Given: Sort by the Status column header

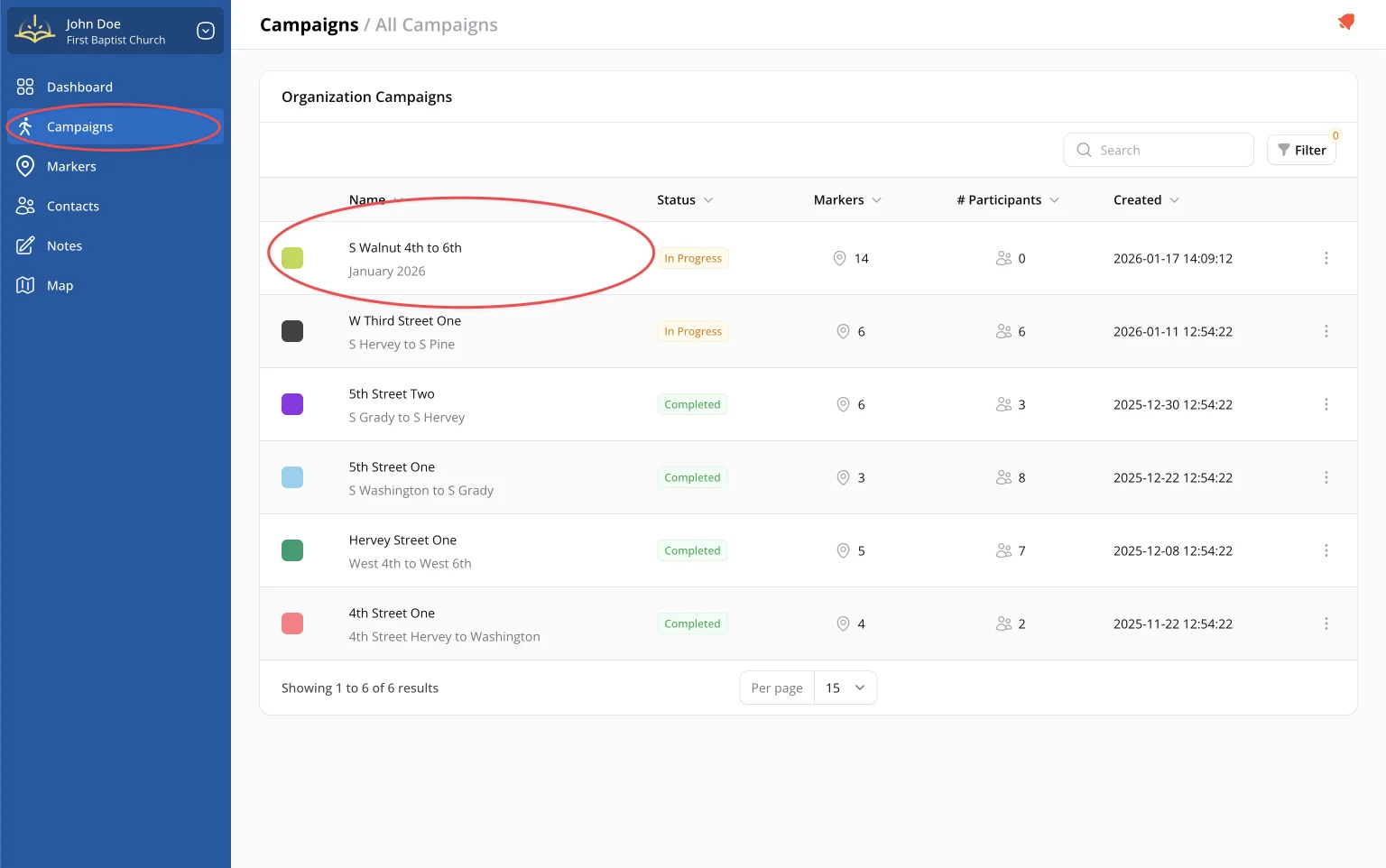Looking at the screenshot, I should 684,200.
